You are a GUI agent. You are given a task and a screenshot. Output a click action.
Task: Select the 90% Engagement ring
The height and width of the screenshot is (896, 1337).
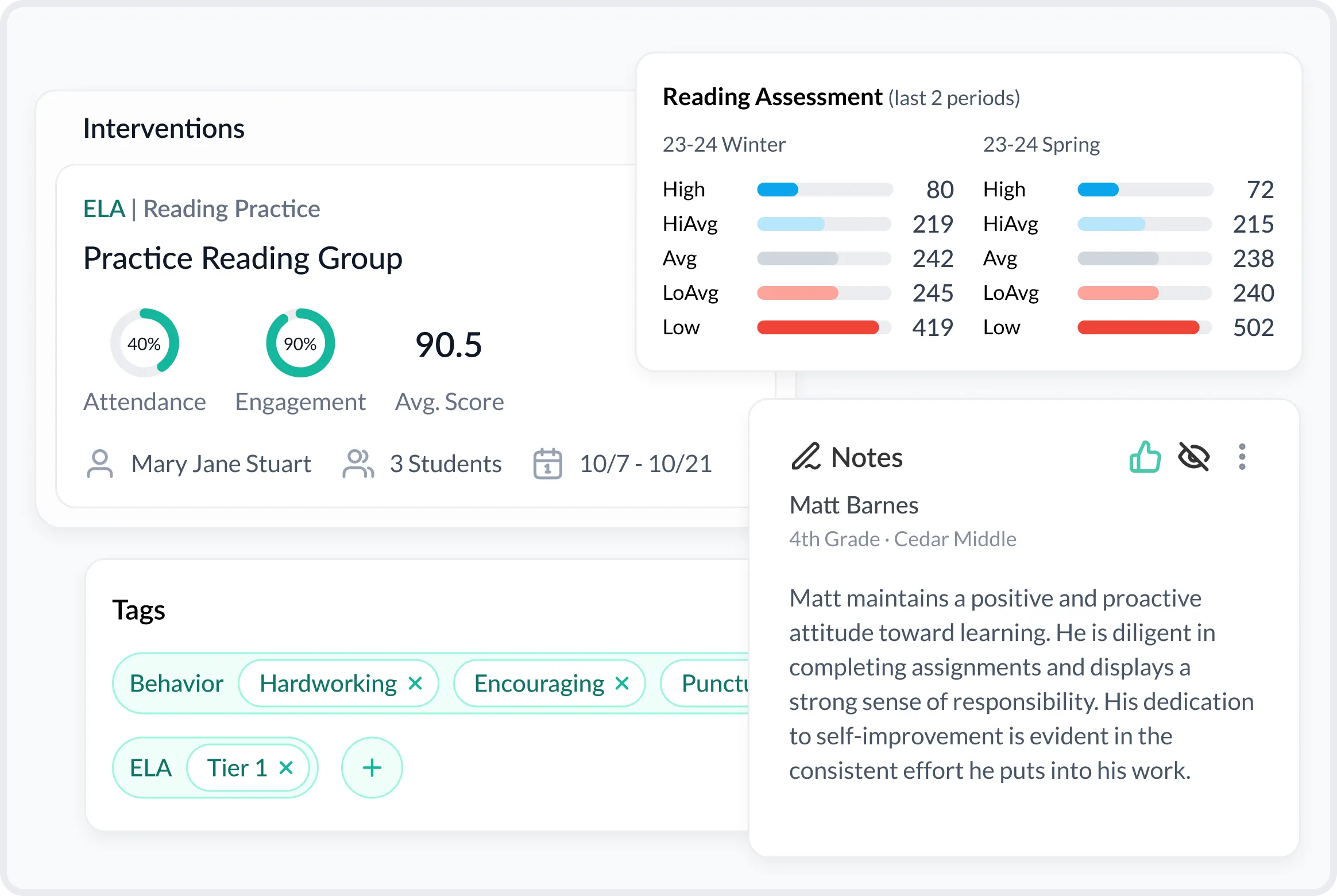click(300, 343)
